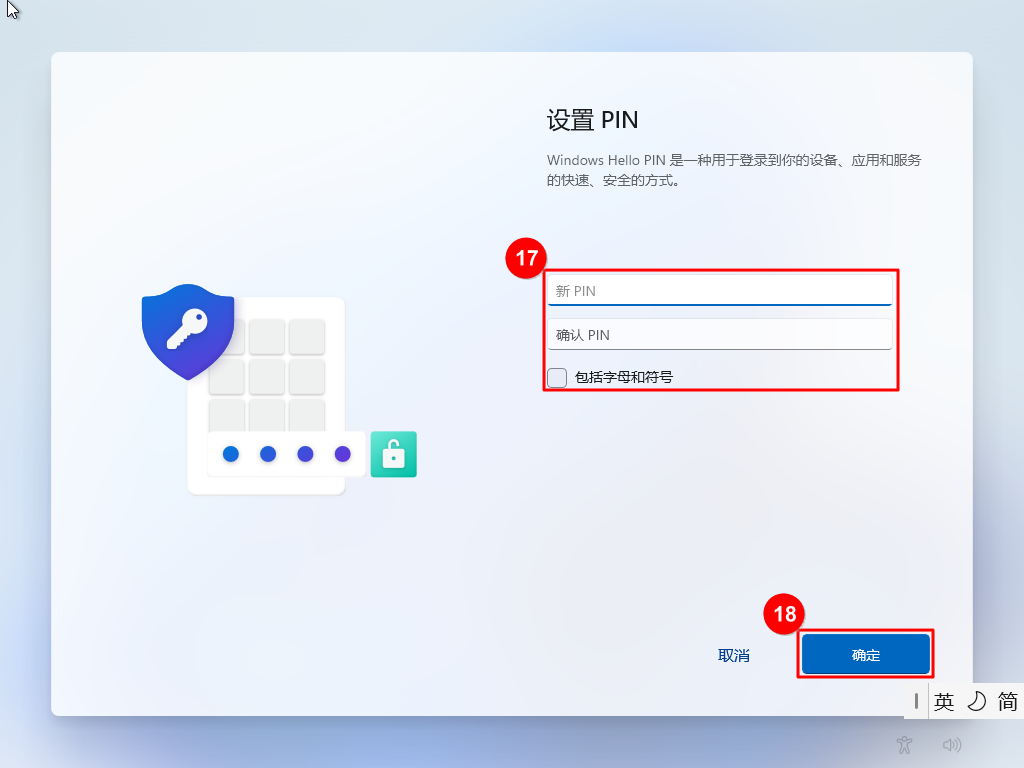Click the 包括字母和符号 checkbox label
Image resolution: width=1024 pixels, height=768 pixels.
tap(624, 377)
